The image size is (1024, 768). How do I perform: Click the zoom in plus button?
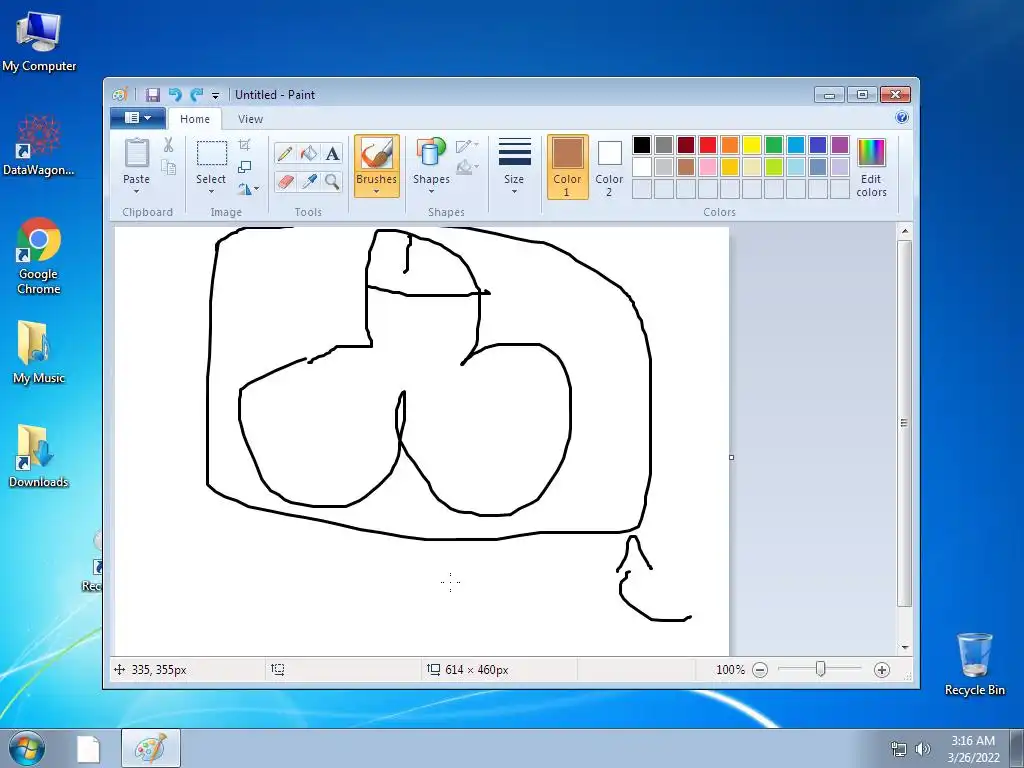click(x=882, y=670)
